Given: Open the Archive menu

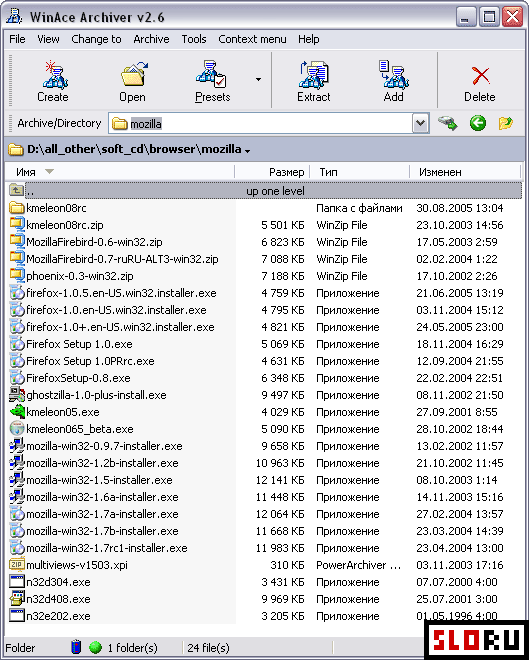Looking at the screenshot, I should click(151, 39).
